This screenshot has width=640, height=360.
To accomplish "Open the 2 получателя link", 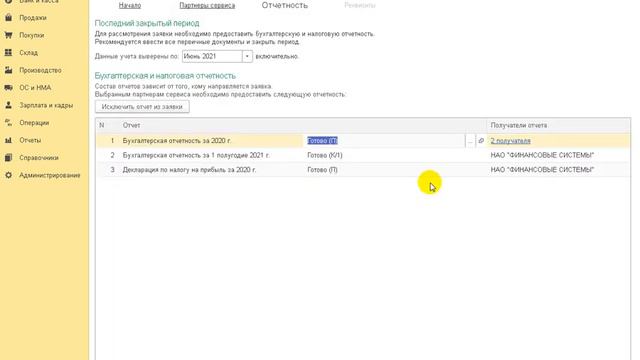I will pos(510,141).
